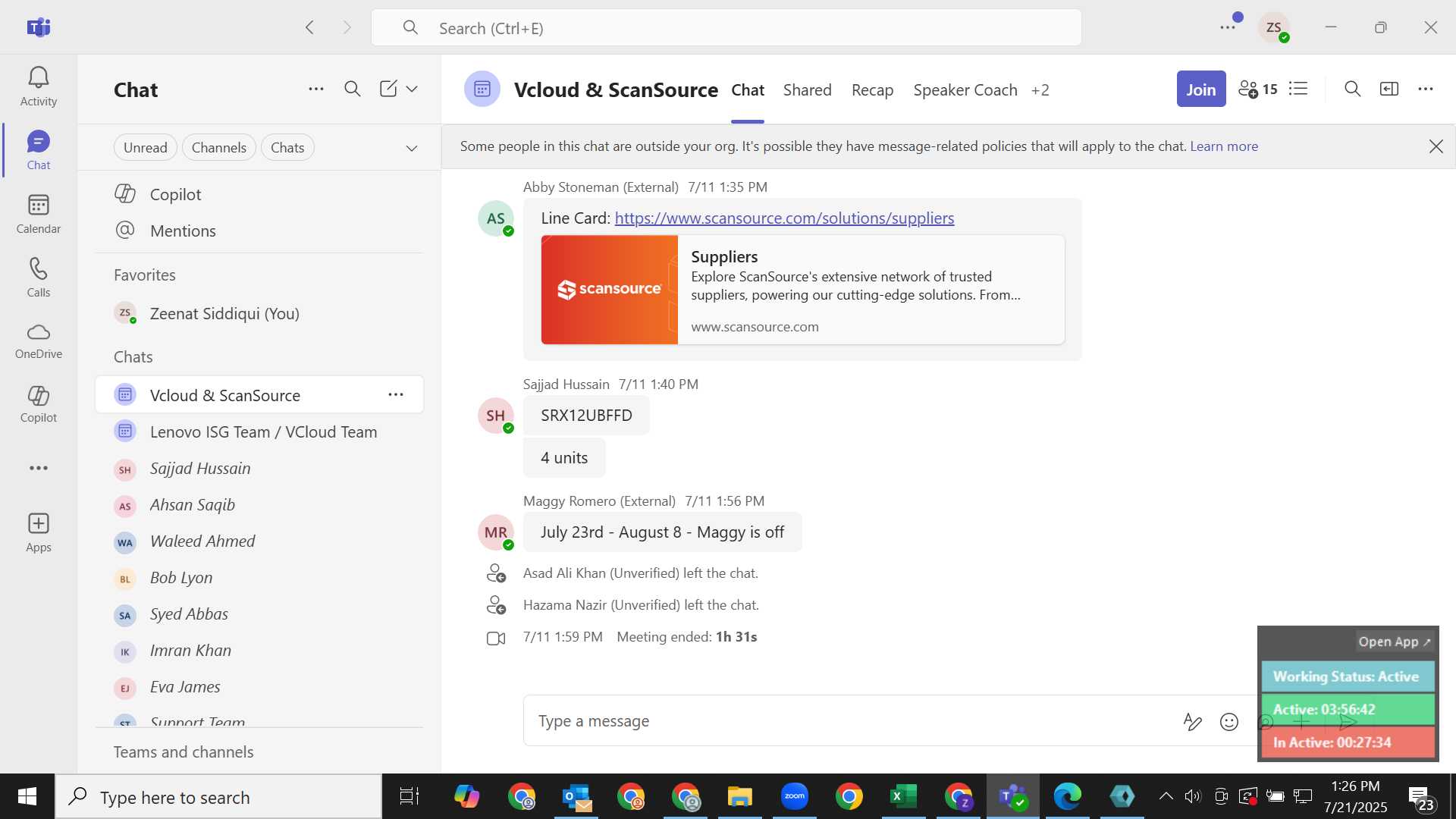Viewport: 1456px width, 819px height.
Task: Show hidden system tray icons
Action: [1166, 796]
